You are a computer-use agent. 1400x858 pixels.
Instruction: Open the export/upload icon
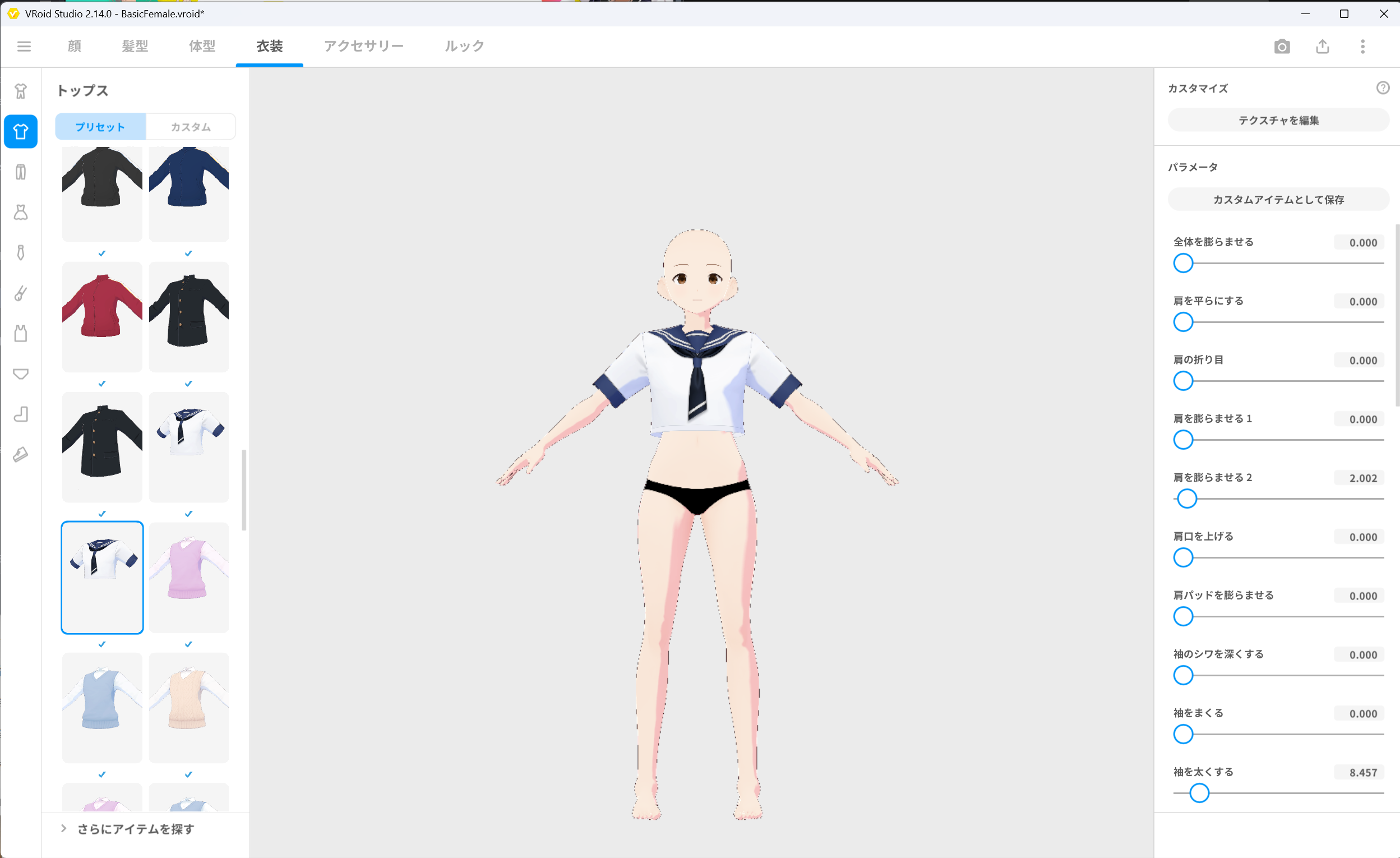(x=1322, y=46)
